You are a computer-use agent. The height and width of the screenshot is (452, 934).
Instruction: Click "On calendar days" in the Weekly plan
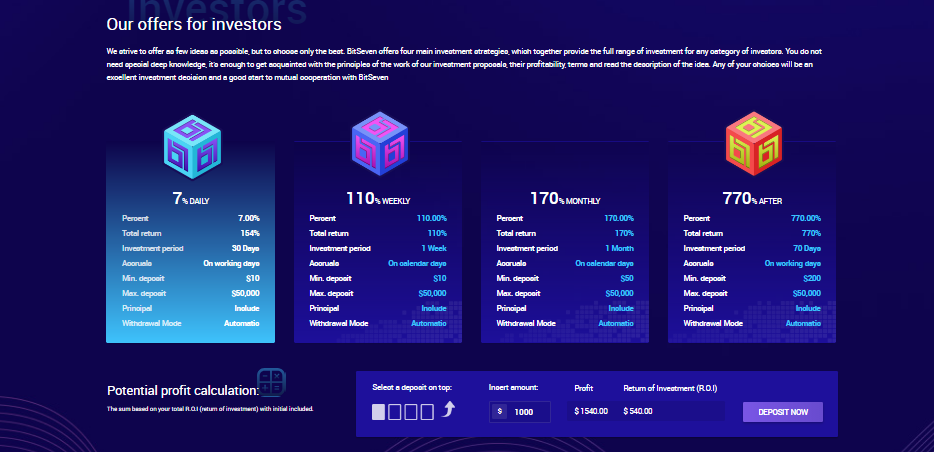click(x=418, y=263)
